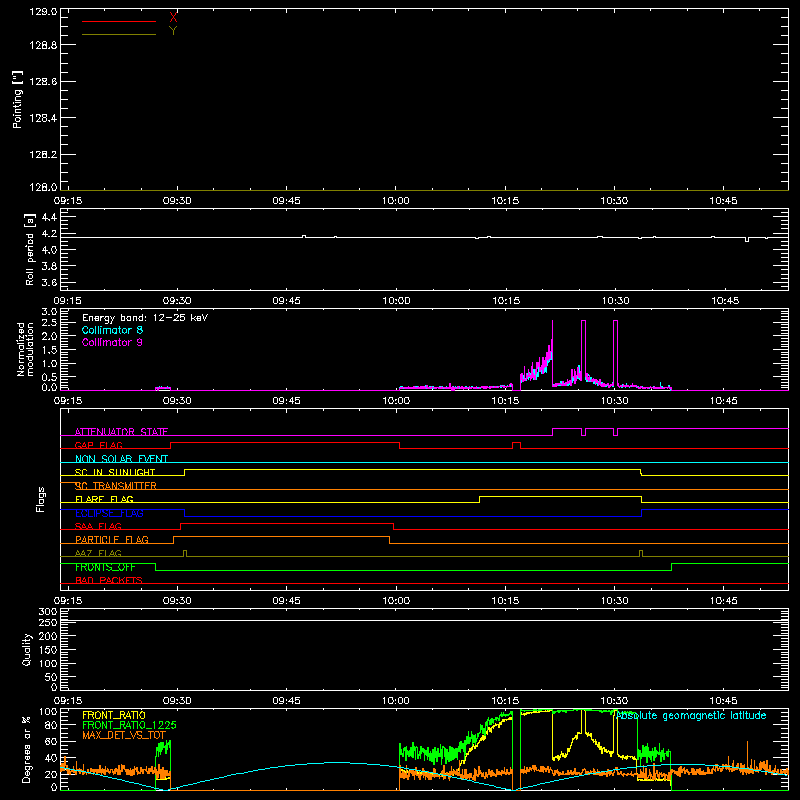Select the Pointing axis title
Screen dimensions: 800x800
point(17,99)
